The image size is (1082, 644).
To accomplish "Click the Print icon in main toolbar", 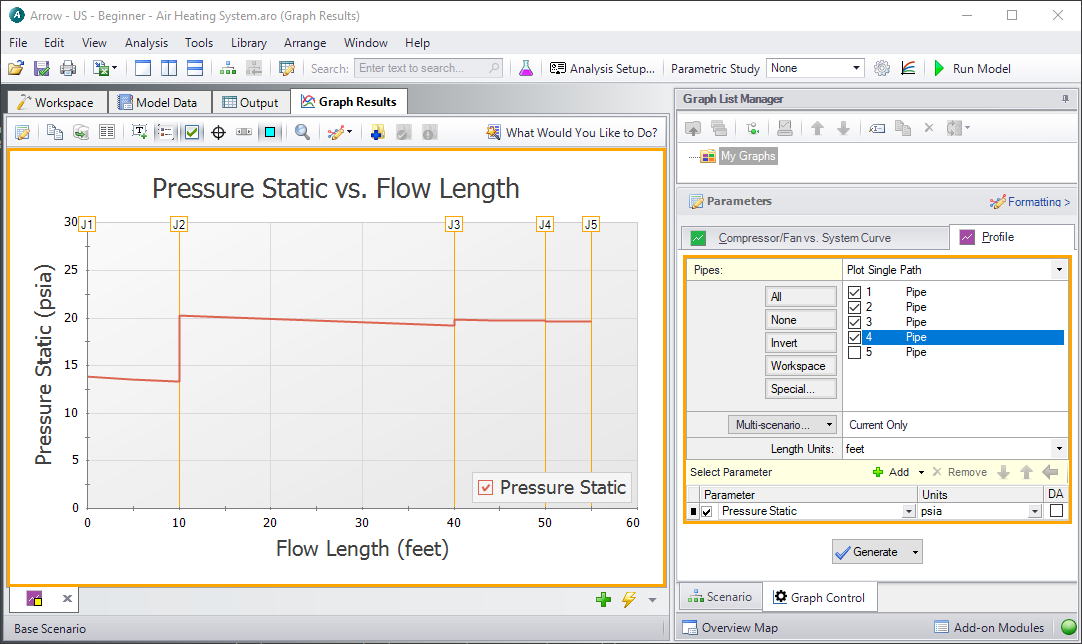I will click(68, 68).
